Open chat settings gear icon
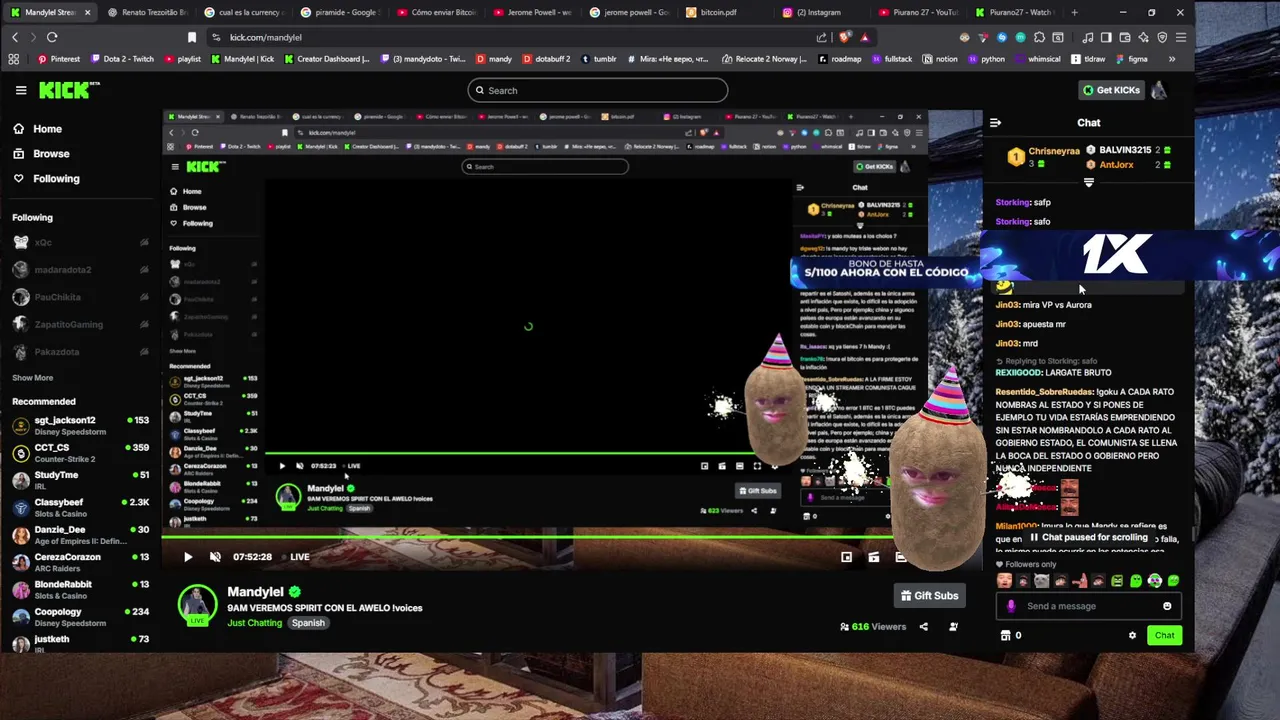 (1132, 635)
